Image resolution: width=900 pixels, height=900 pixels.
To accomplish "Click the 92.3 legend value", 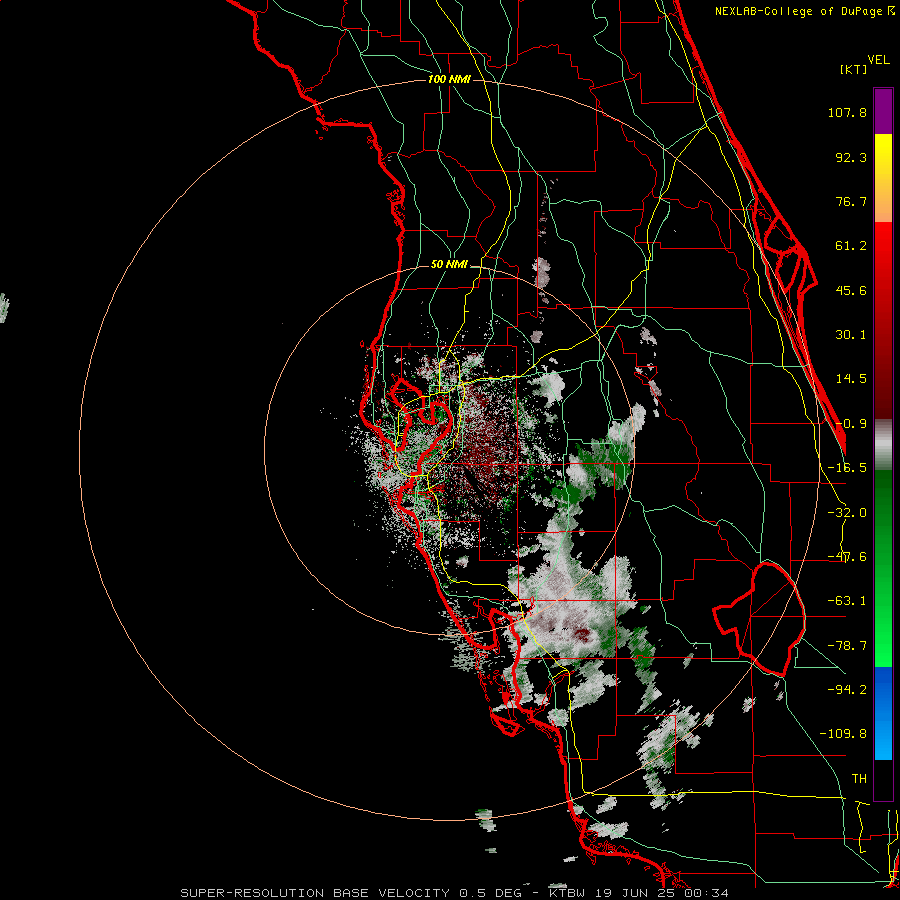I will click(851, 157).
